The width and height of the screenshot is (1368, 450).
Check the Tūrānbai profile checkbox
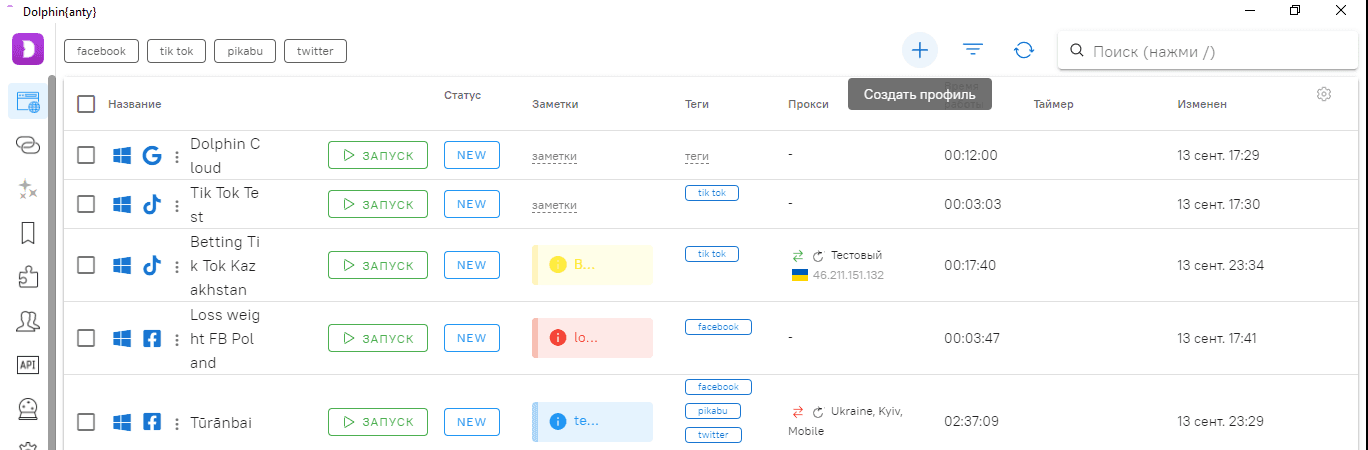(x=86, y=422)
